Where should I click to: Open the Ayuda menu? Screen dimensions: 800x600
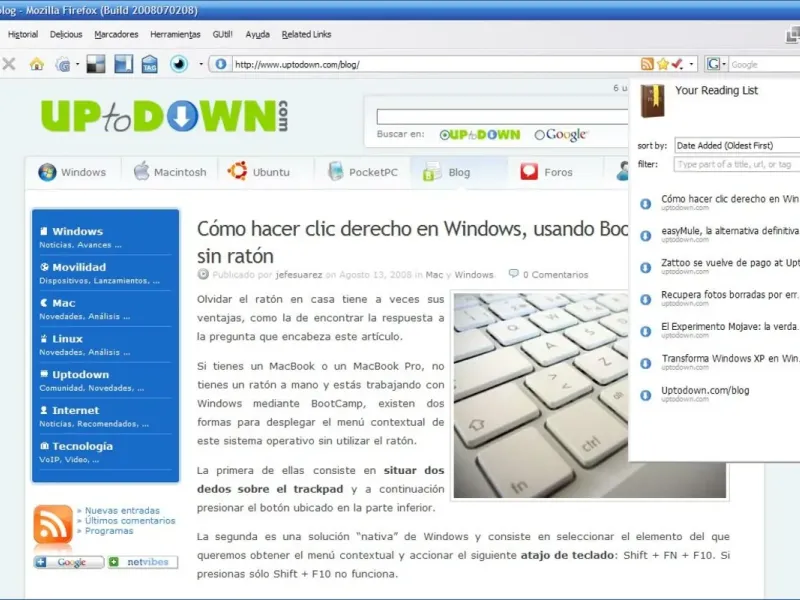258,34
